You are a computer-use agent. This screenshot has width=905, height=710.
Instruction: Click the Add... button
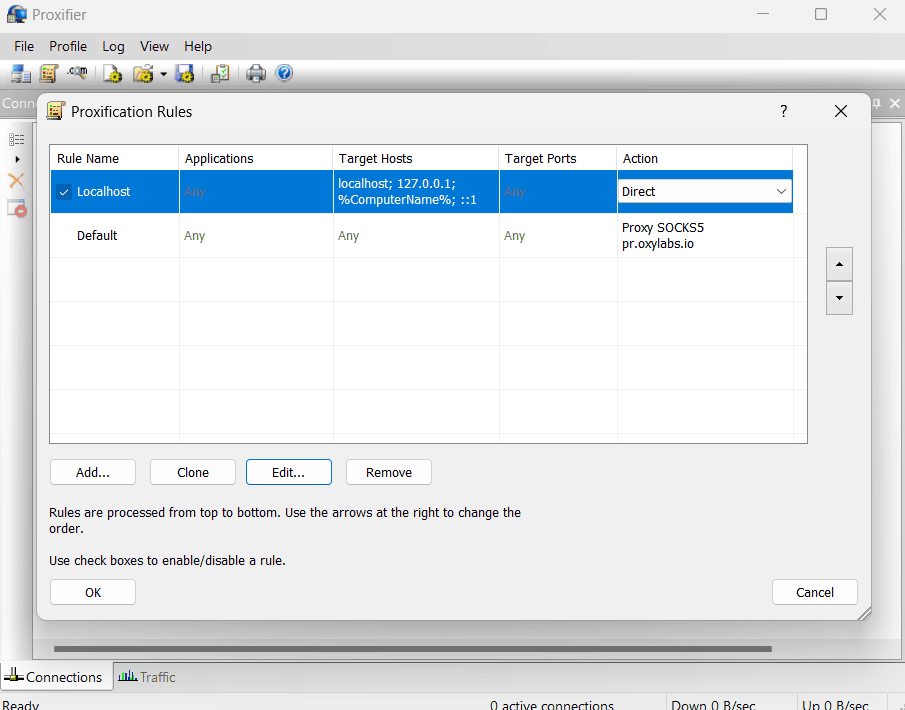click(93, 472)
